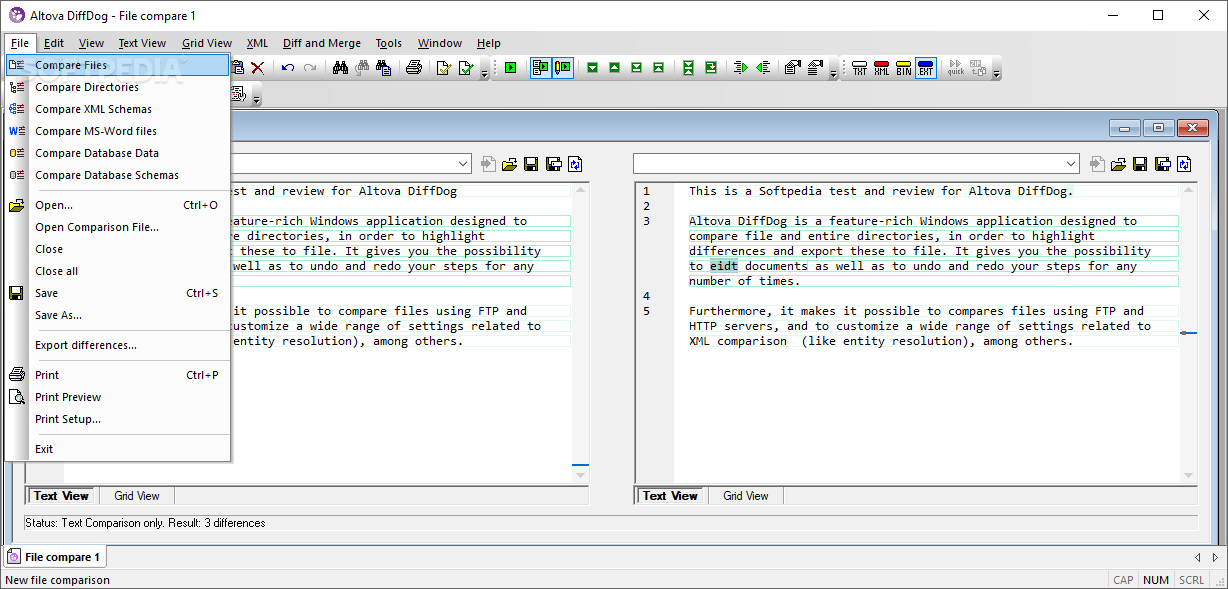Select File compare 1 document tab

click(x=55, y=557)
